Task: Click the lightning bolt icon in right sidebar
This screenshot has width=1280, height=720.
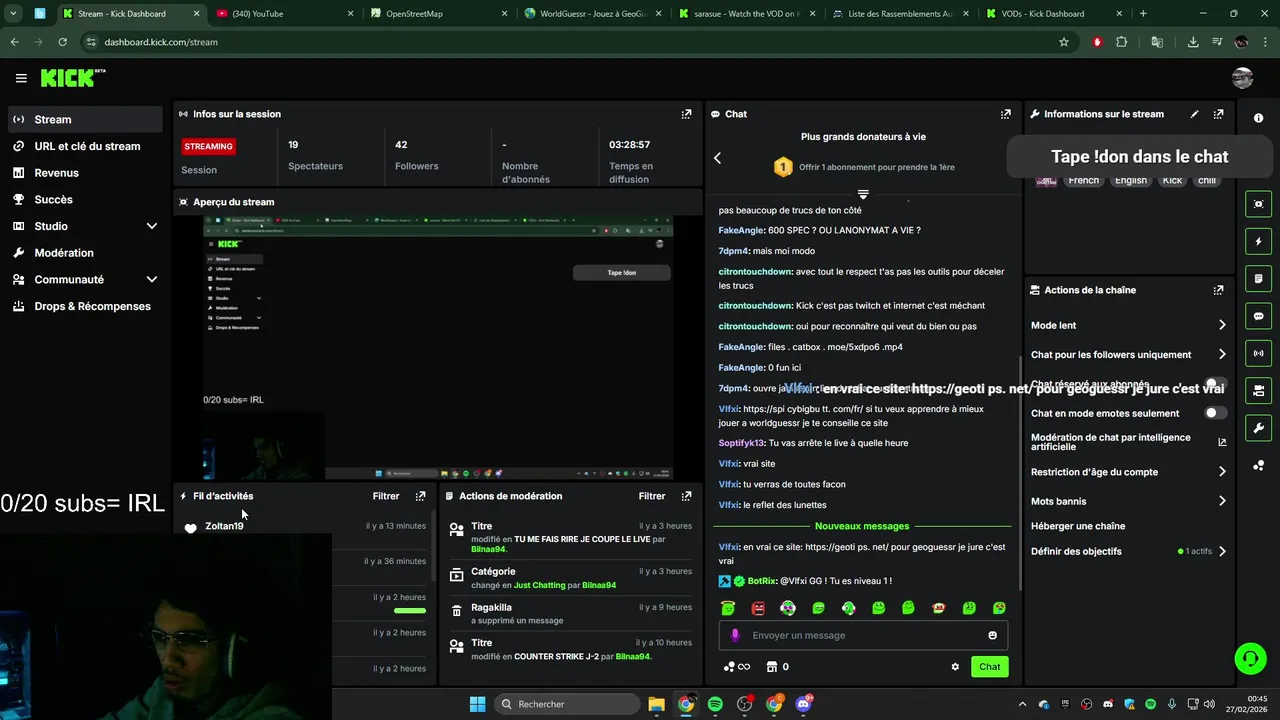Action: tap(1258, 241)
